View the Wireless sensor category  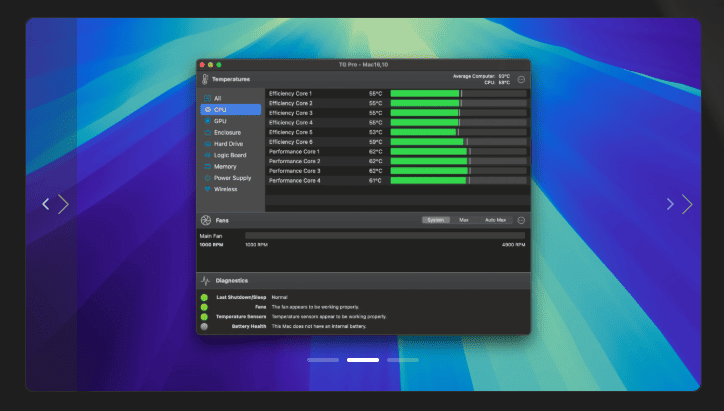tap(230, 189)
